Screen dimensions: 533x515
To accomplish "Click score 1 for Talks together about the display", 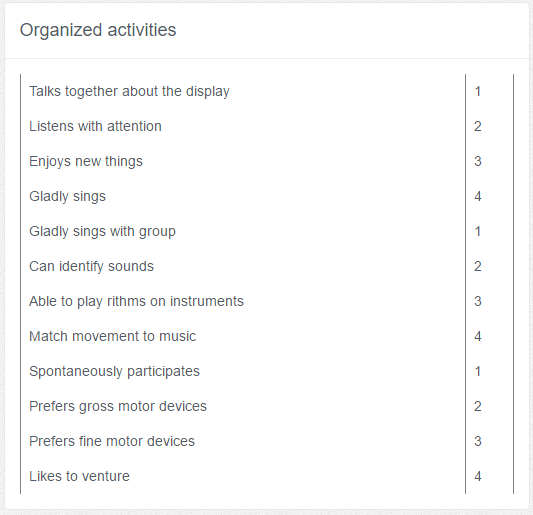I will (478, 91).
